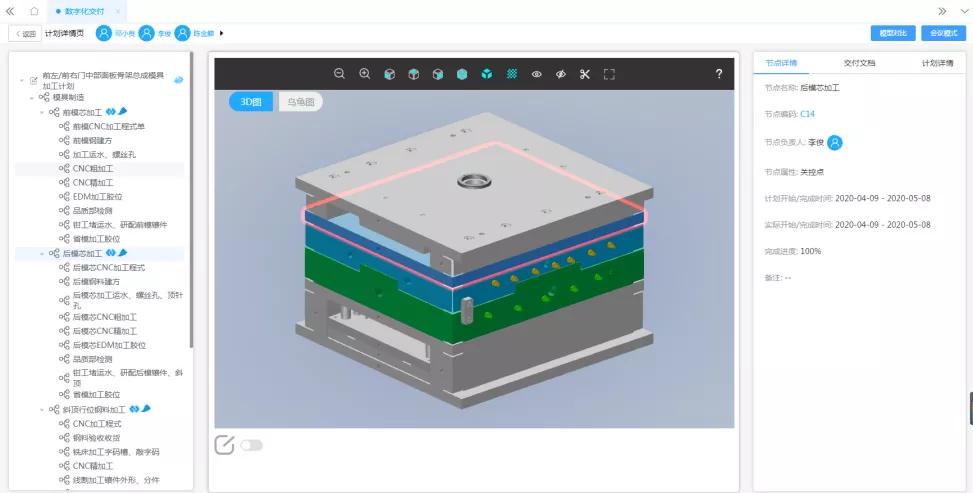
Task: Click the third user avatar in header
Action: pyautogui.click(x=182, y=34)
